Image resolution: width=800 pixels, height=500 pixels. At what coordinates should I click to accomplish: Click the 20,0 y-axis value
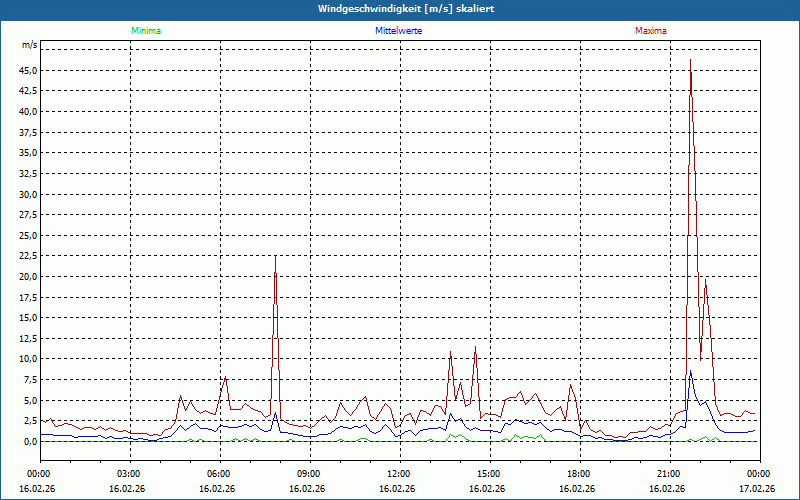pos(28,277)
